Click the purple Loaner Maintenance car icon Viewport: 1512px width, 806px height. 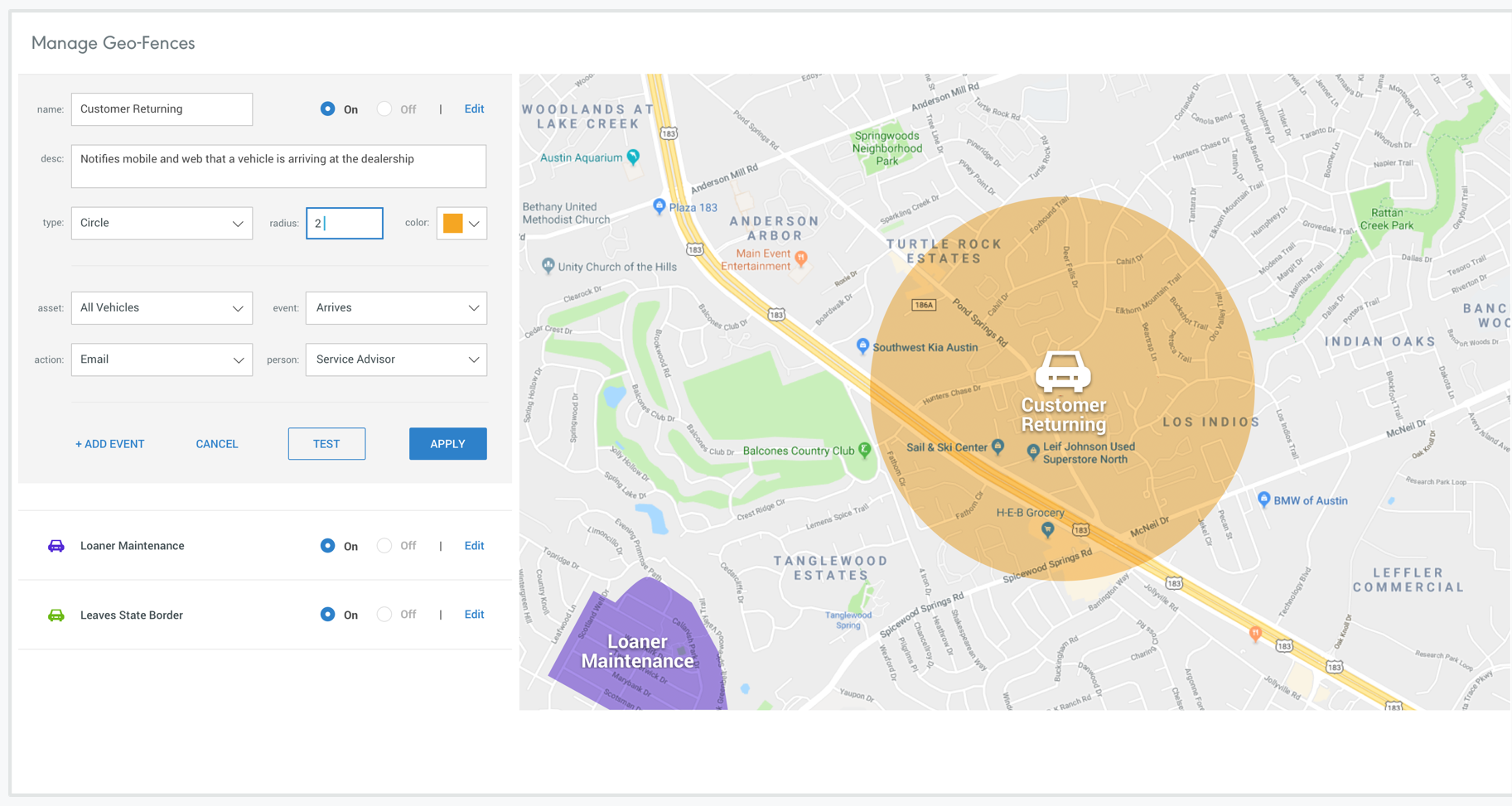pyautogui.click(x=56, y=546)
